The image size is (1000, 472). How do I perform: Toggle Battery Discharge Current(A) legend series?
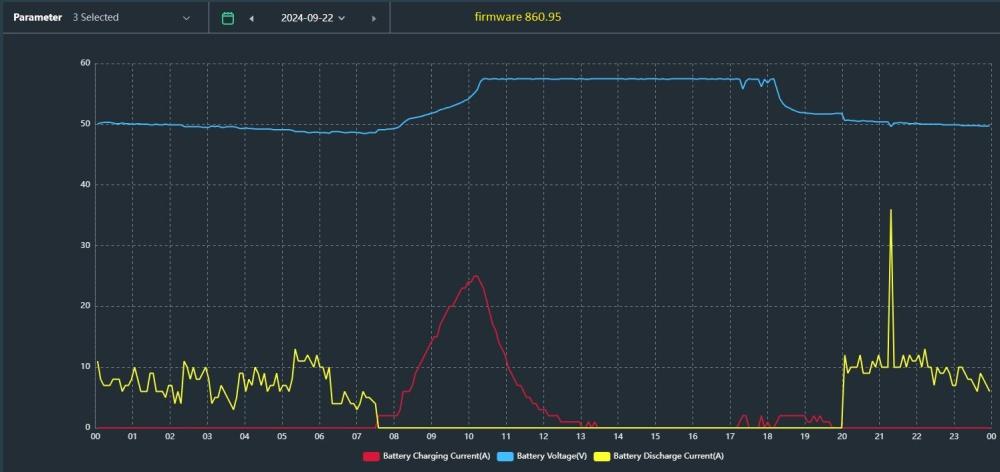(659, 456)
